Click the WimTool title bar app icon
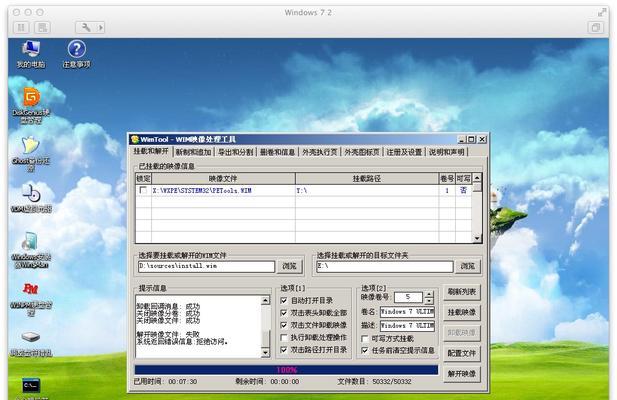The height and width of the screenshot is (400, 617). 135,139
